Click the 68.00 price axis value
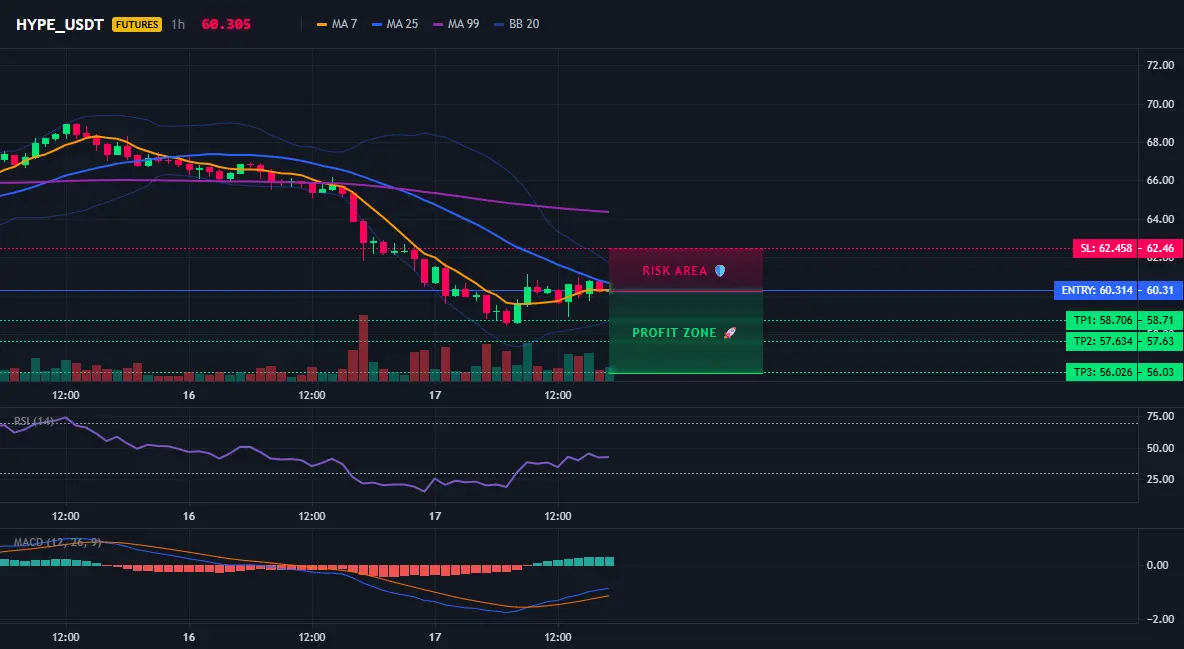 1160,142
